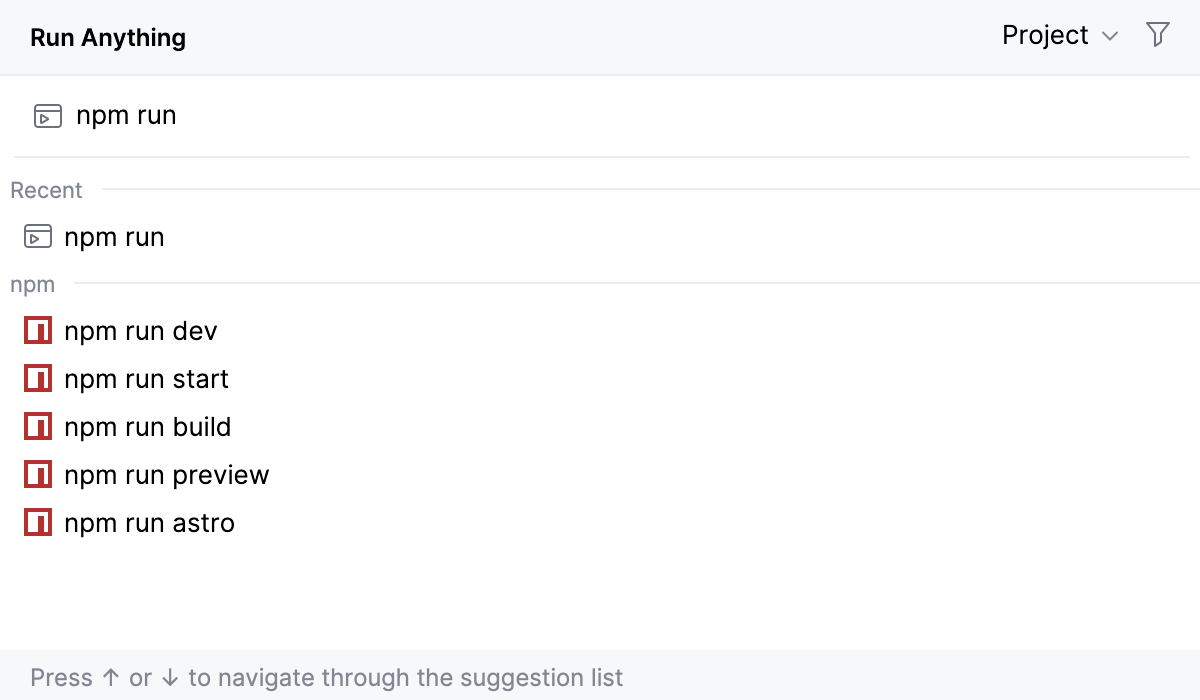Click the npm icon beside 'npm run dev'

[37, 330]
